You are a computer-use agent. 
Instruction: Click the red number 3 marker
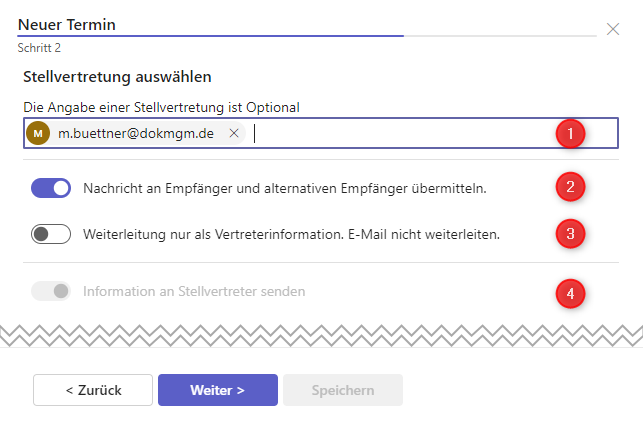(x=570, y=234)
